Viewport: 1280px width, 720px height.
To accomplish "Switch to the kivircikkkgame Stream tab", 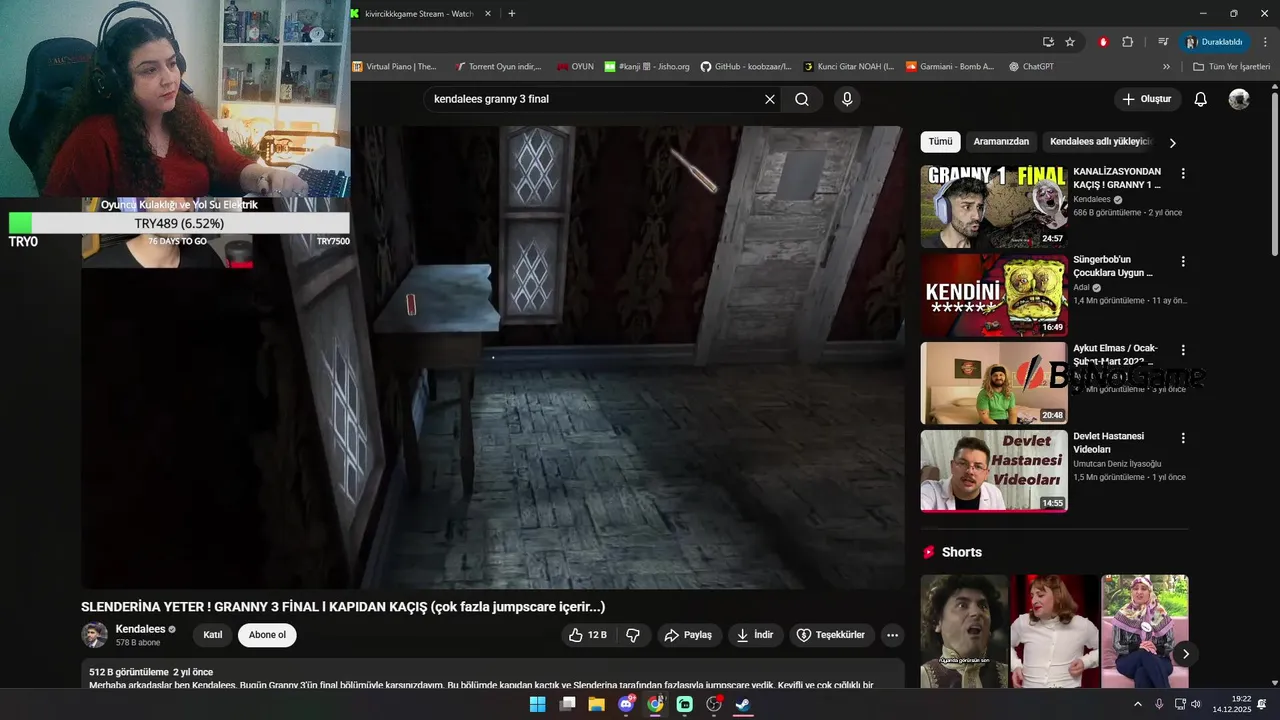I will tap(419, 14).
